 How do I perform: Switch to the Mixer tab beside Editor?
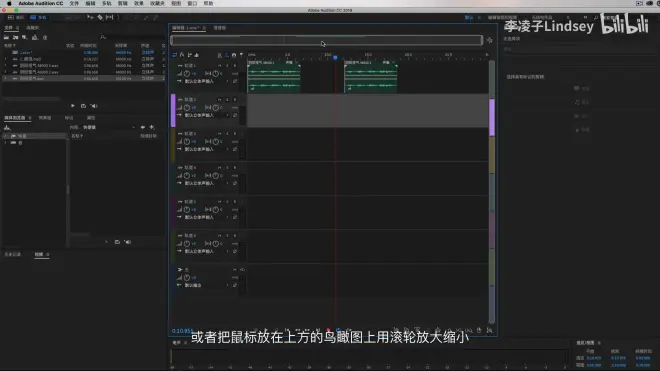pyautogui.click(x=219, y=28)
